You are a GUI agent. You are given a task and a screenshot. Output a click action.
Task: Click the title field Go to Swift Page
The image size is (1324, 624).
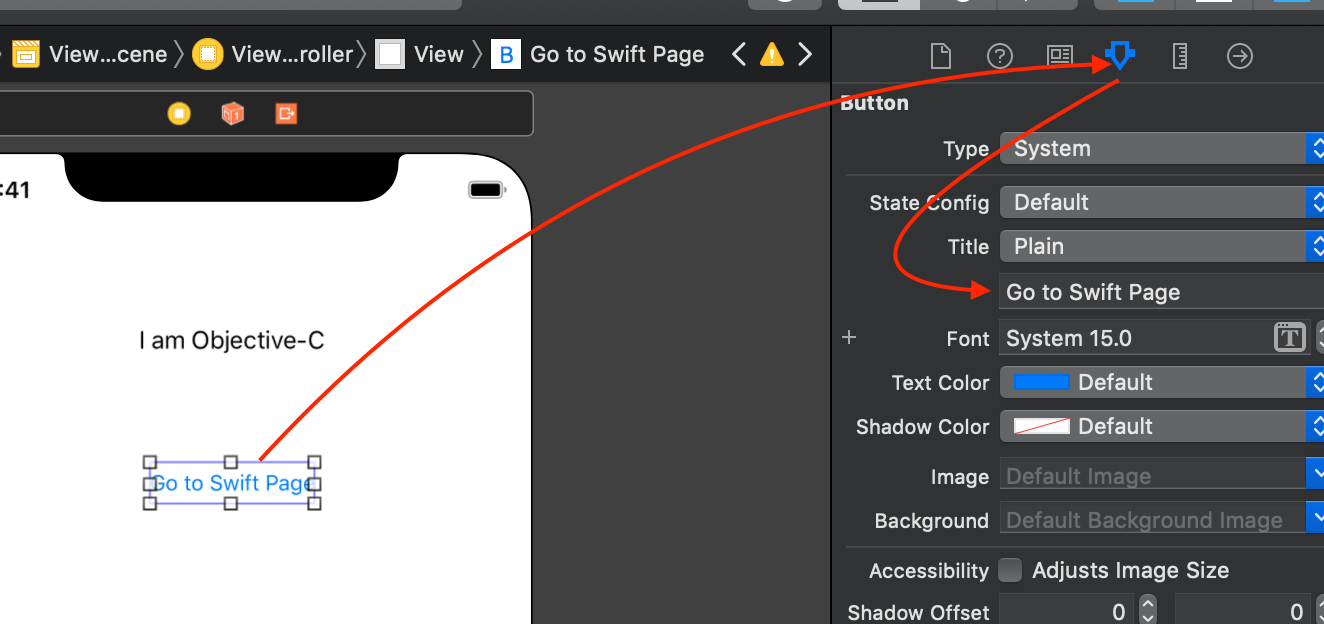[1161, 292]
